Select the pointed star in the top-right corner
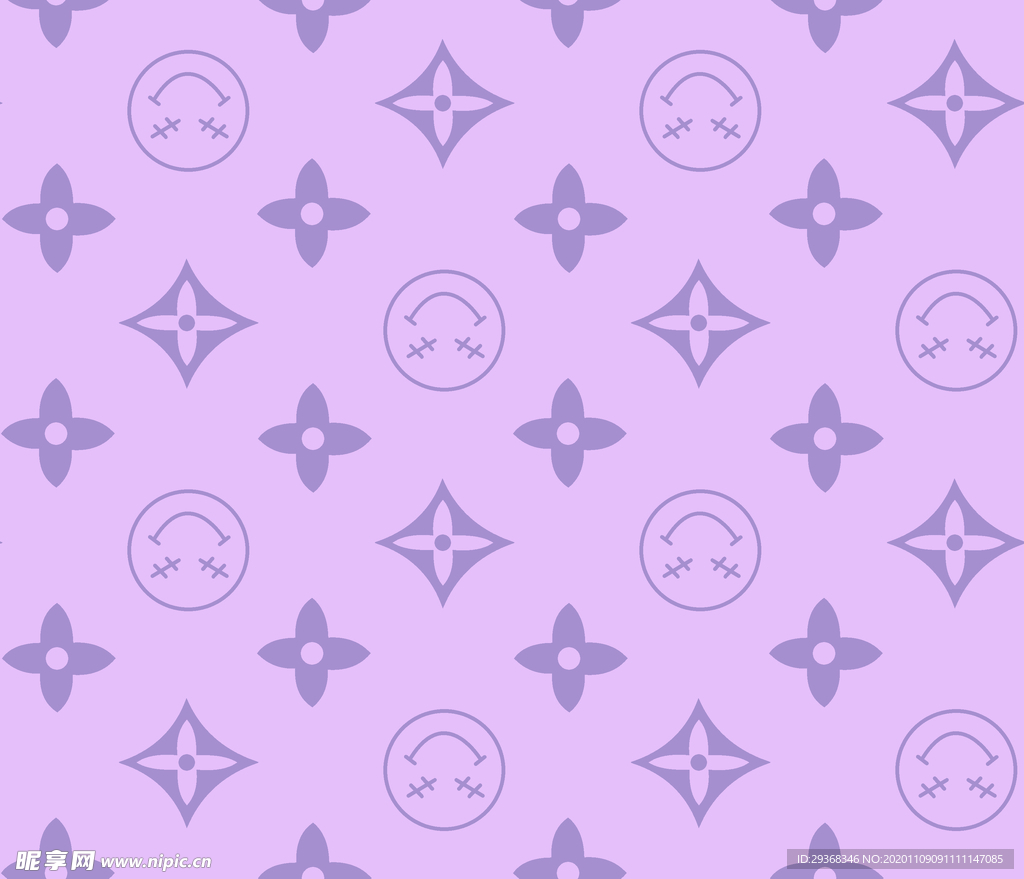Image resolution: width=1024 pixels, height=879 pixels. [955, 103]
